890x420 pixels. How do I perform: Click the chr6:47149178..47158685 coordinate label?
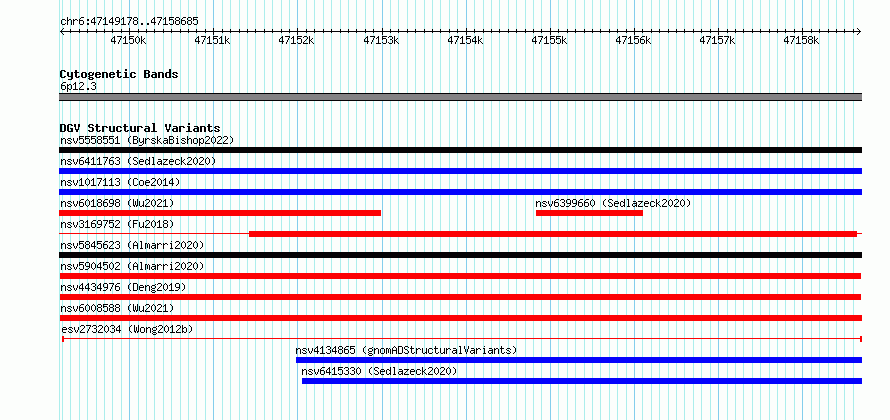[129, 22]
